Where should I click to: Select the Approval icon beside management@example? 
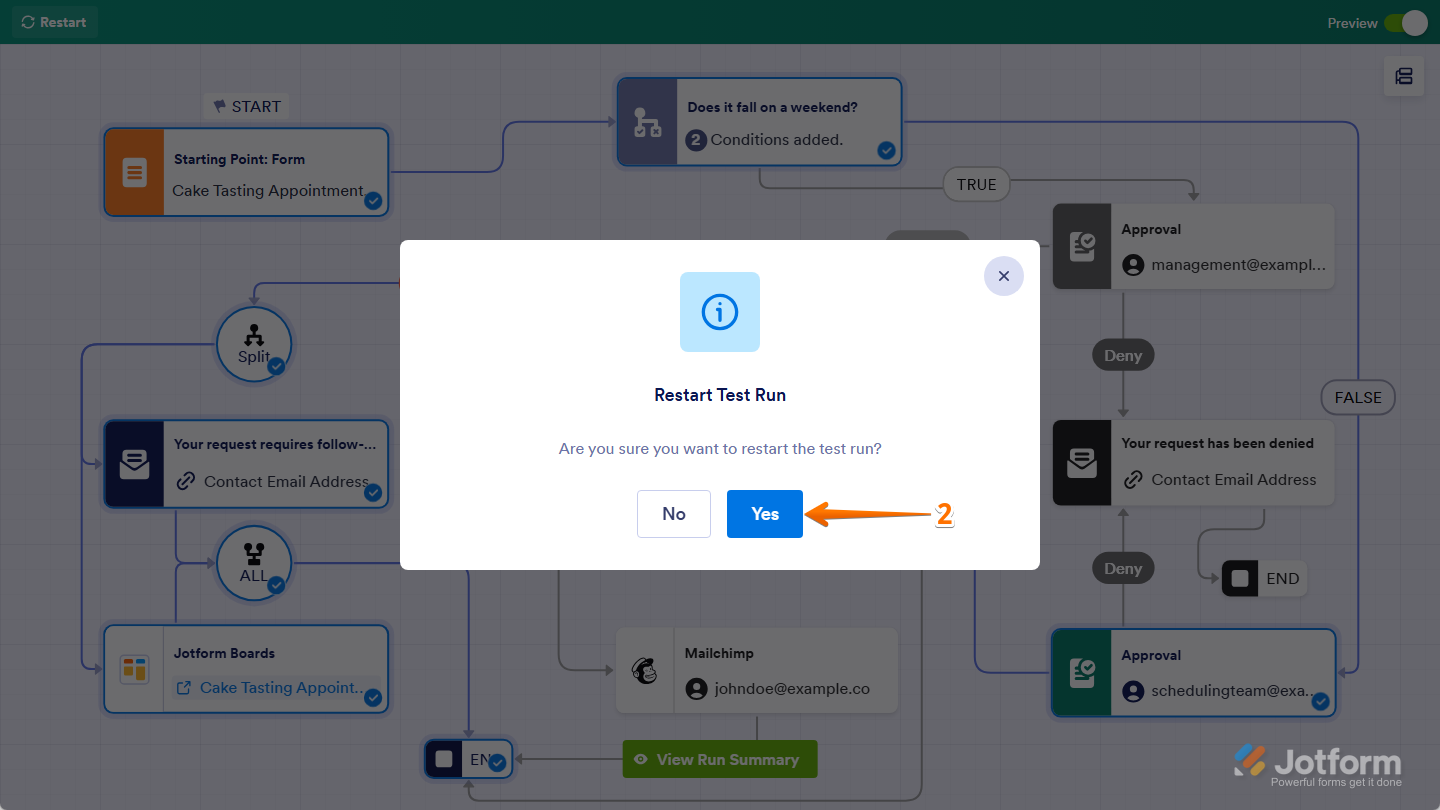pos(1082,246)
